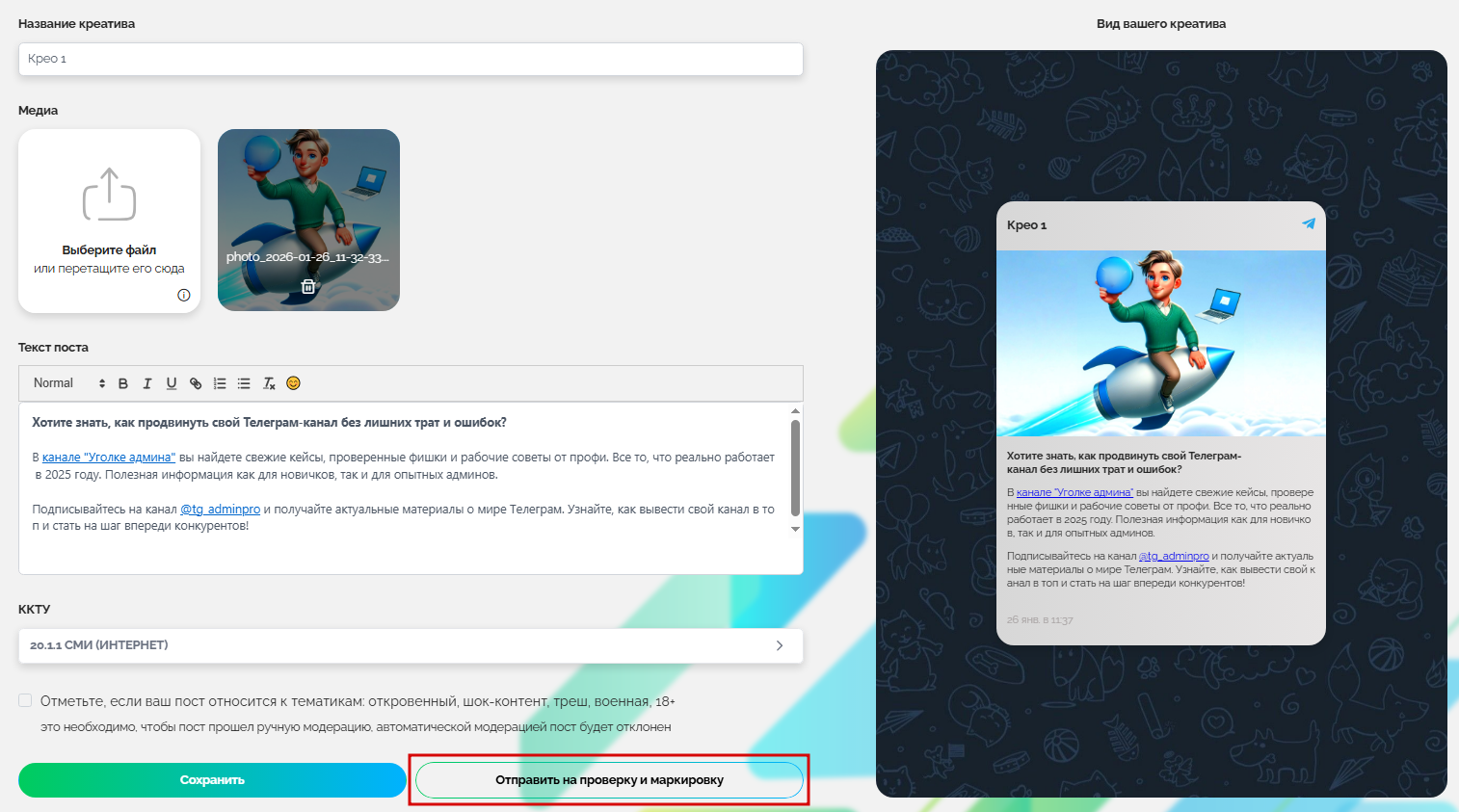
Task: Check the sensitive topics 18+ checkbox
Action: pos(26,700)
